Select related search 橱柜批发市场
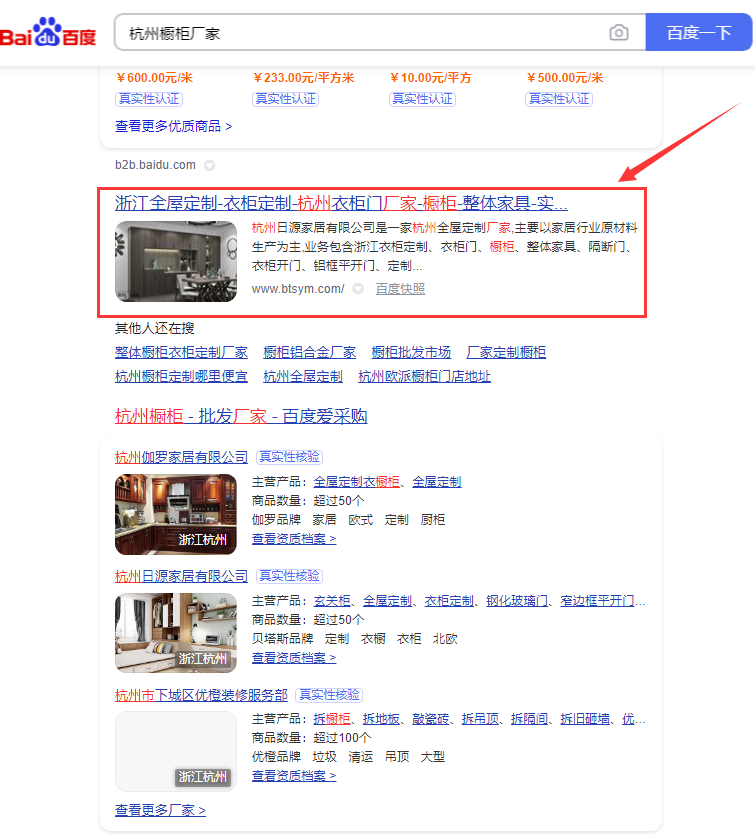Image resolution: width=755 pixels, height=835 pixels. (411, 352)
